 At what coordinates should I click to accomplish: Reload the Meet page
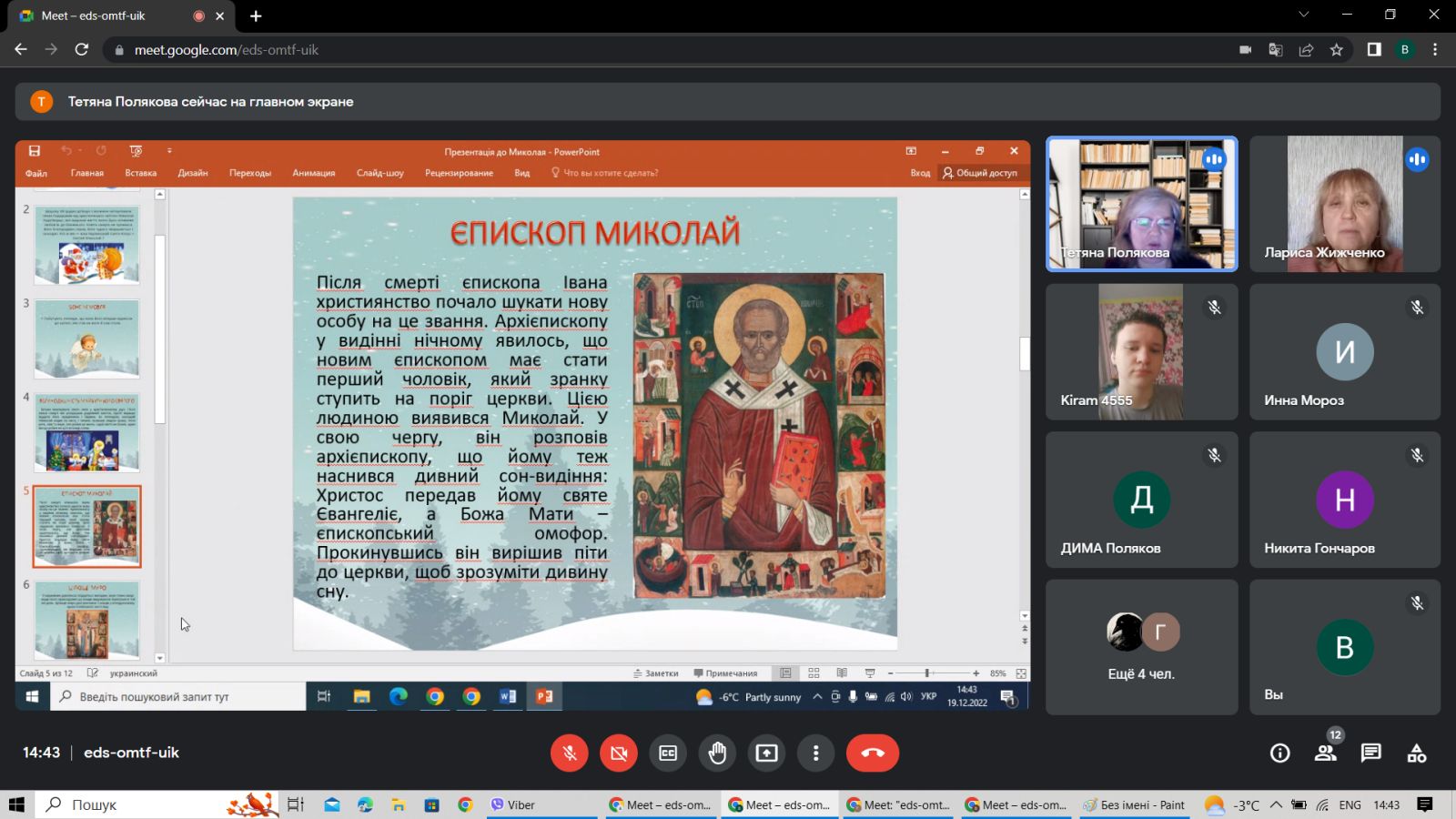coord(82,50)
